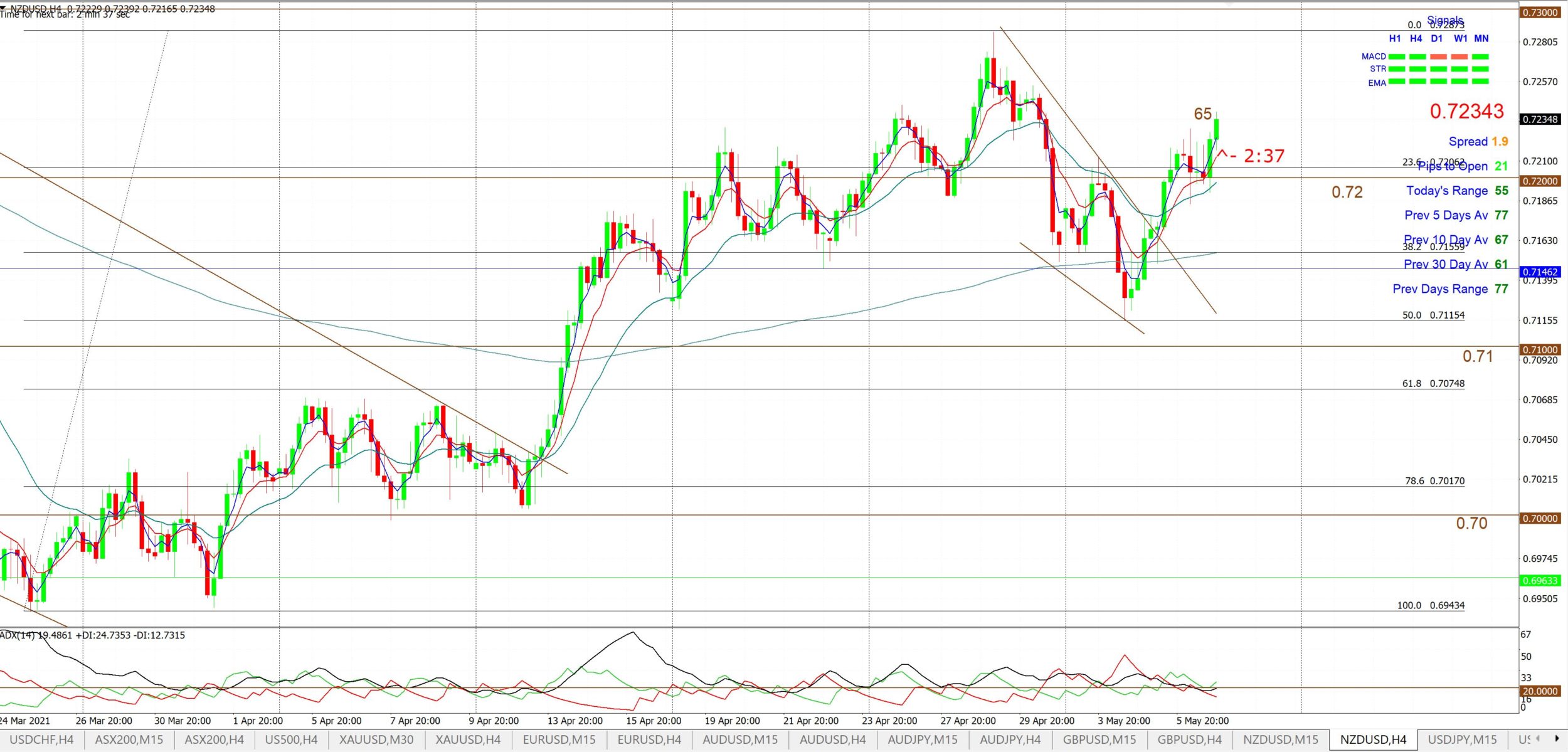Click the 'Time for next bar' text
The image size is (1568, 752).
[x=65, y=14]
